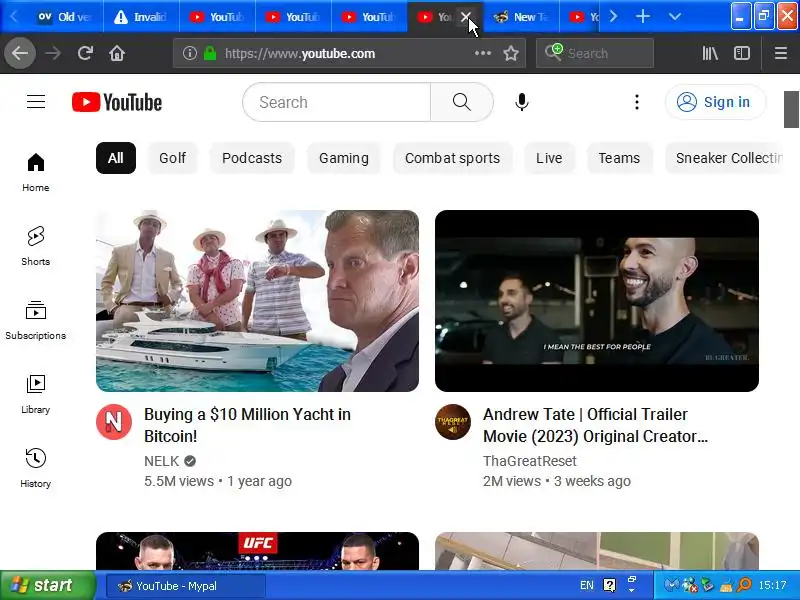Viewport: 800px width, 600px height.
Task: Switch to the Old ve... tab
Action: 65,17
